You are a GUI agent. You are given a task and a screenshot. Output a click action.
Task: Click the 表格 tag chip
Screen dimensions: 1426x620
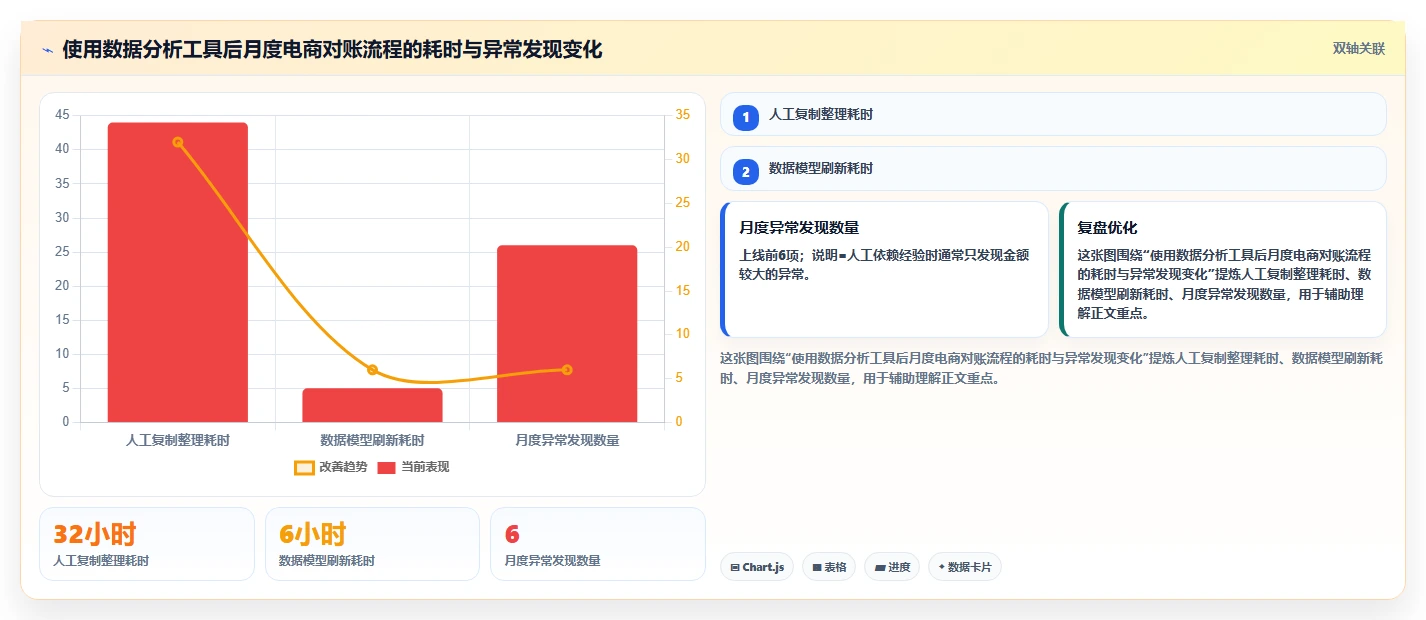click(829, 567)
